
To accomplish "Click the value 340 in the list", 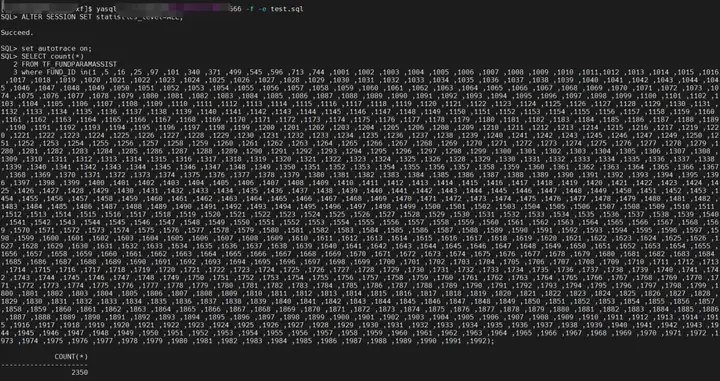I will click(194, 73).
